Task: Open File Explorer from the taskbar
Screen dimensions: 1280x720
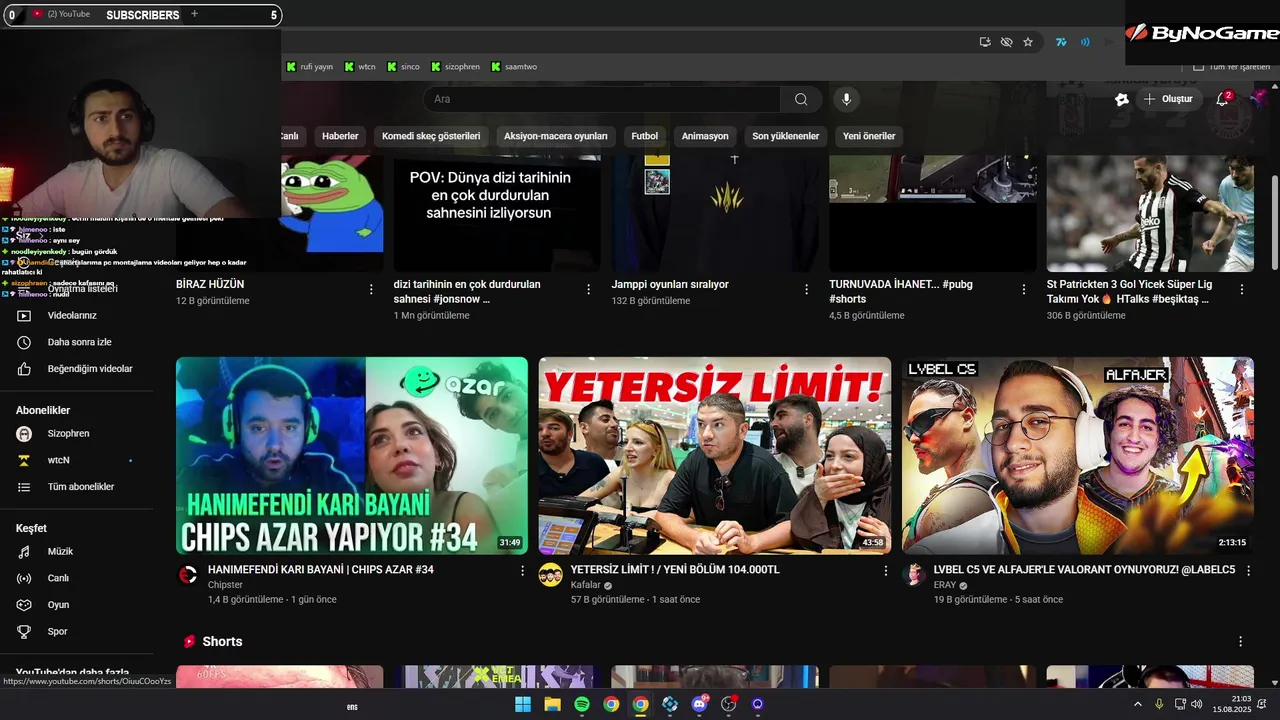Action: coord(552,704)
